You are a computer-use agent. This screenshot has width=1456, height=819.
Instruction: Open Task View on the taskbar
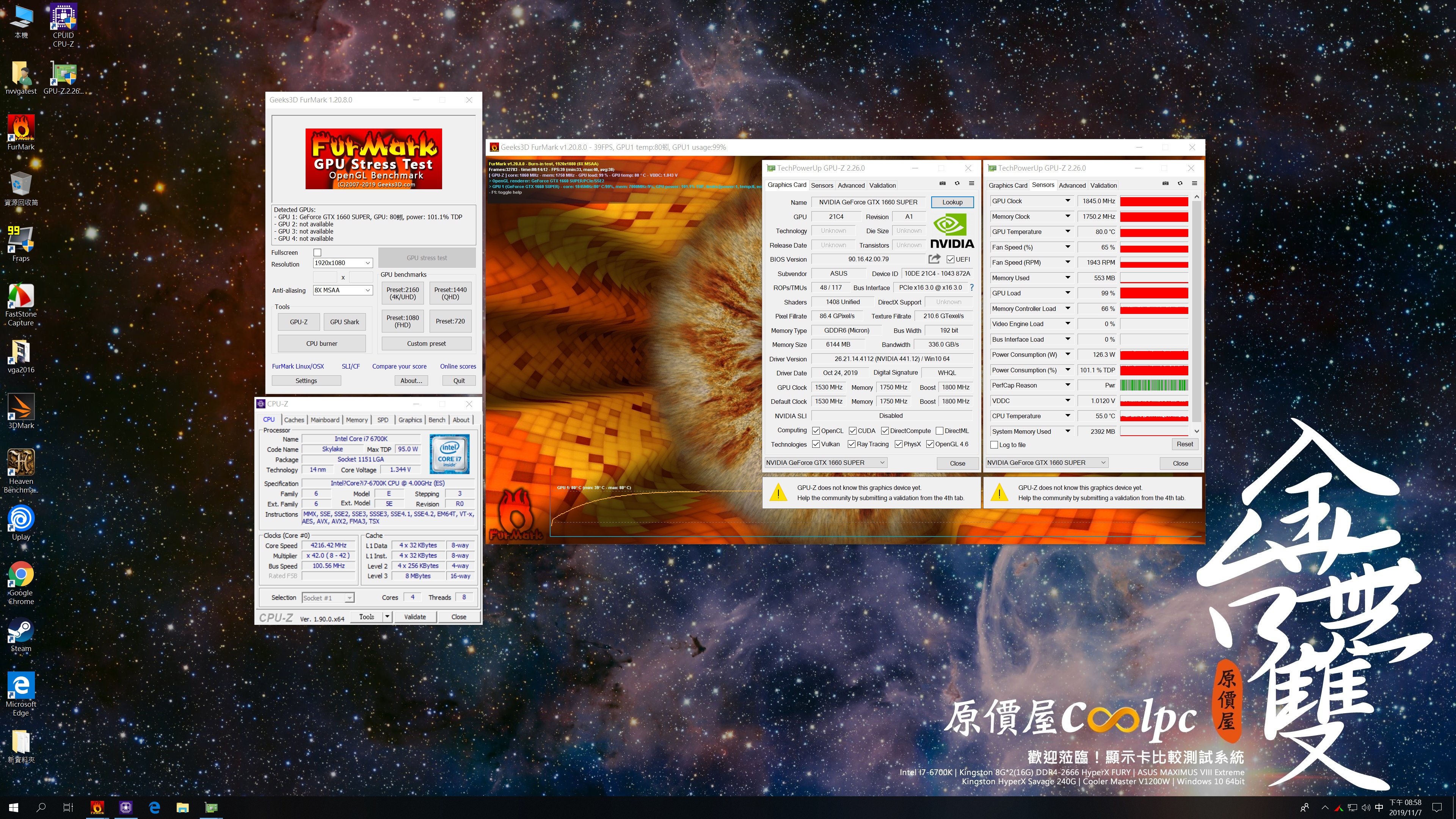pos(68,807)
